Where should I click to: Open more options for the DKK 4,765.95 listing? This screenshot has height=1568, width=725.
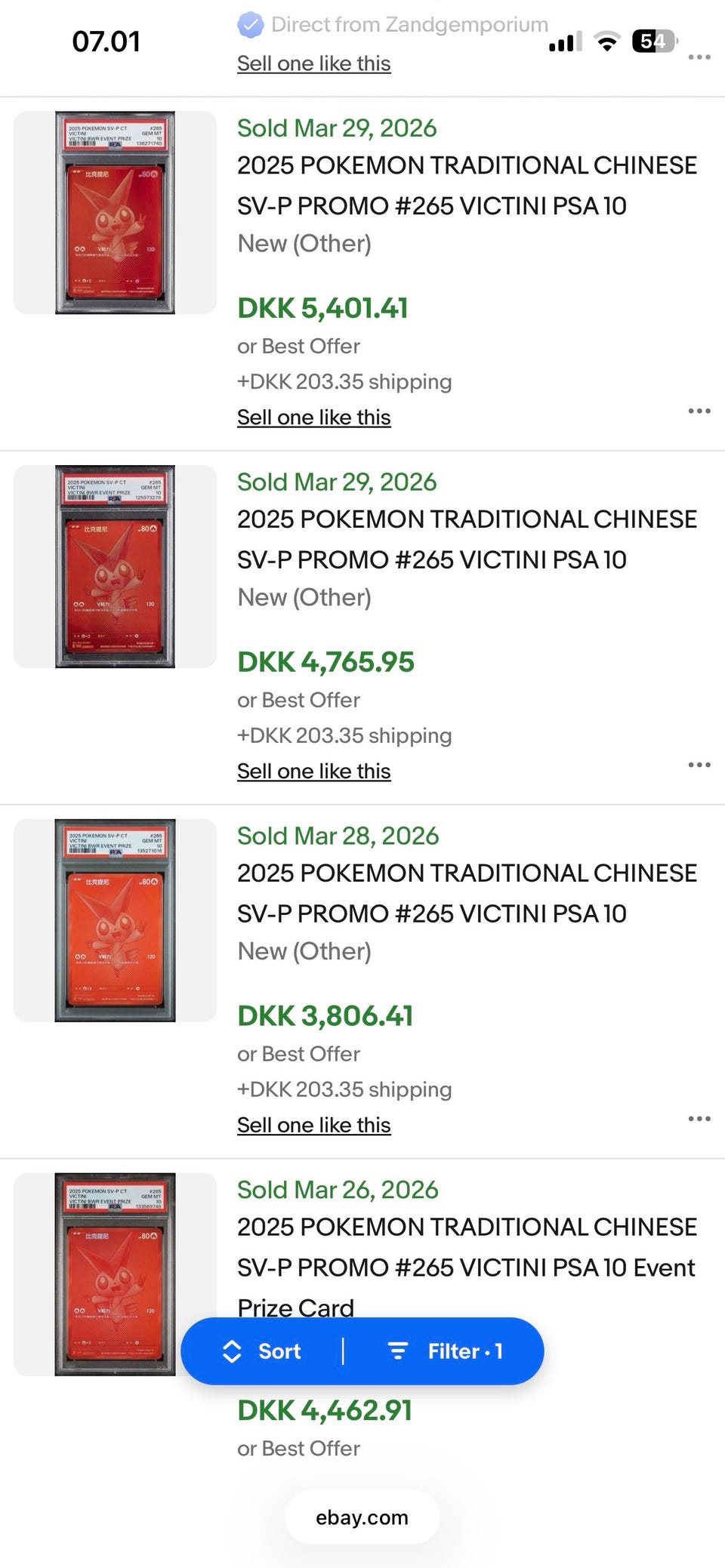(699, 765)
